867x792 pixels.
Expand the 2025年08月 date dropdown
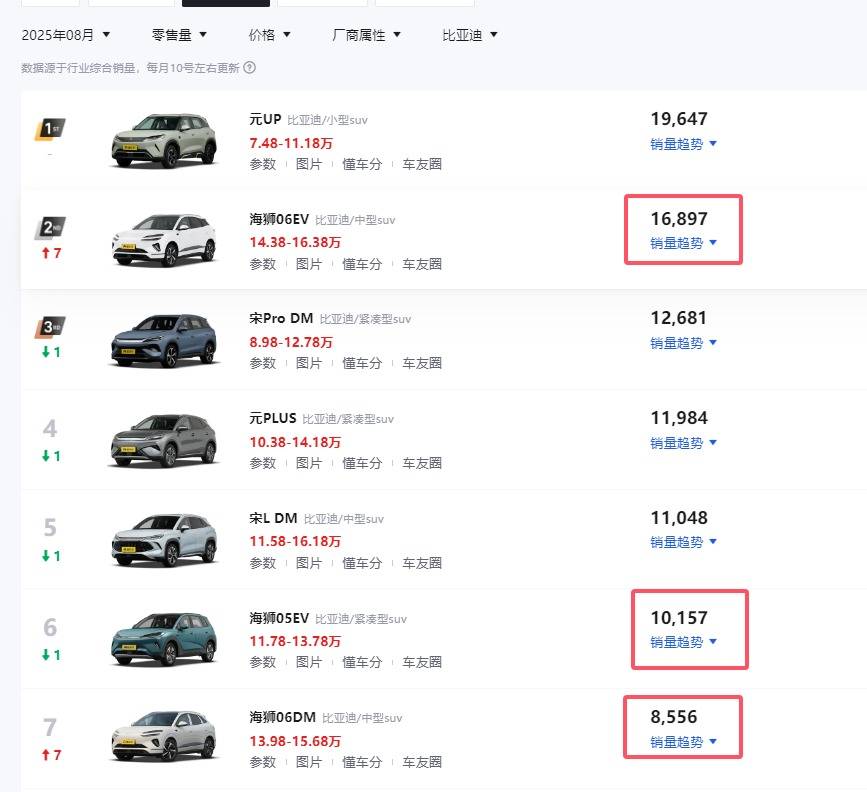[x=66, y=35]
